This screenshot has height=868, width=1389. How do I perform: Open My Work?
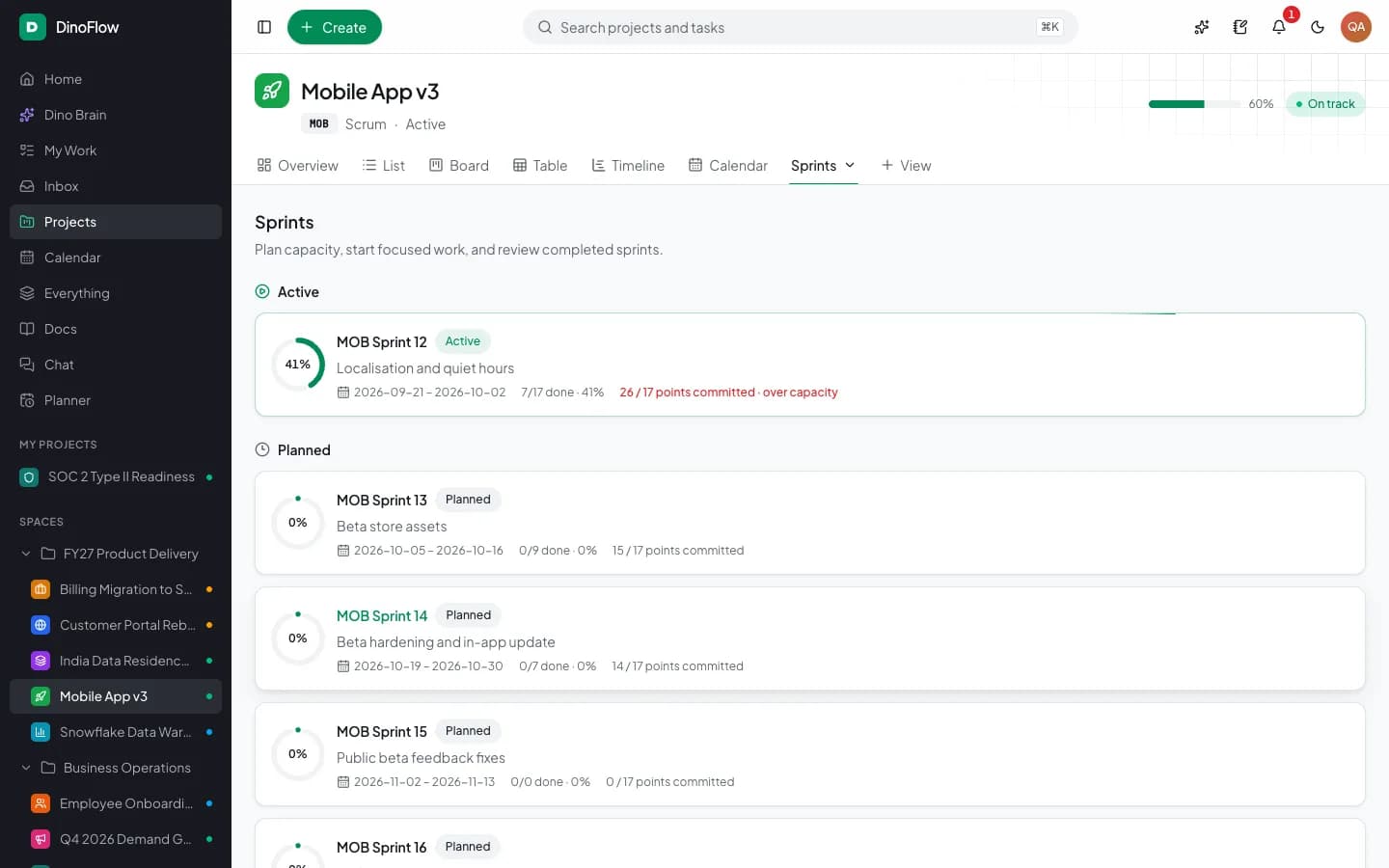click(116, 150)
